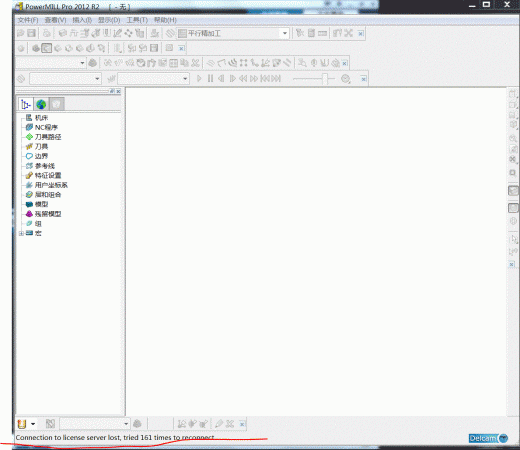Open the 查看(V) menu
Image resolution: width=520 pixels, height=450 pixels.
point(55,20)
